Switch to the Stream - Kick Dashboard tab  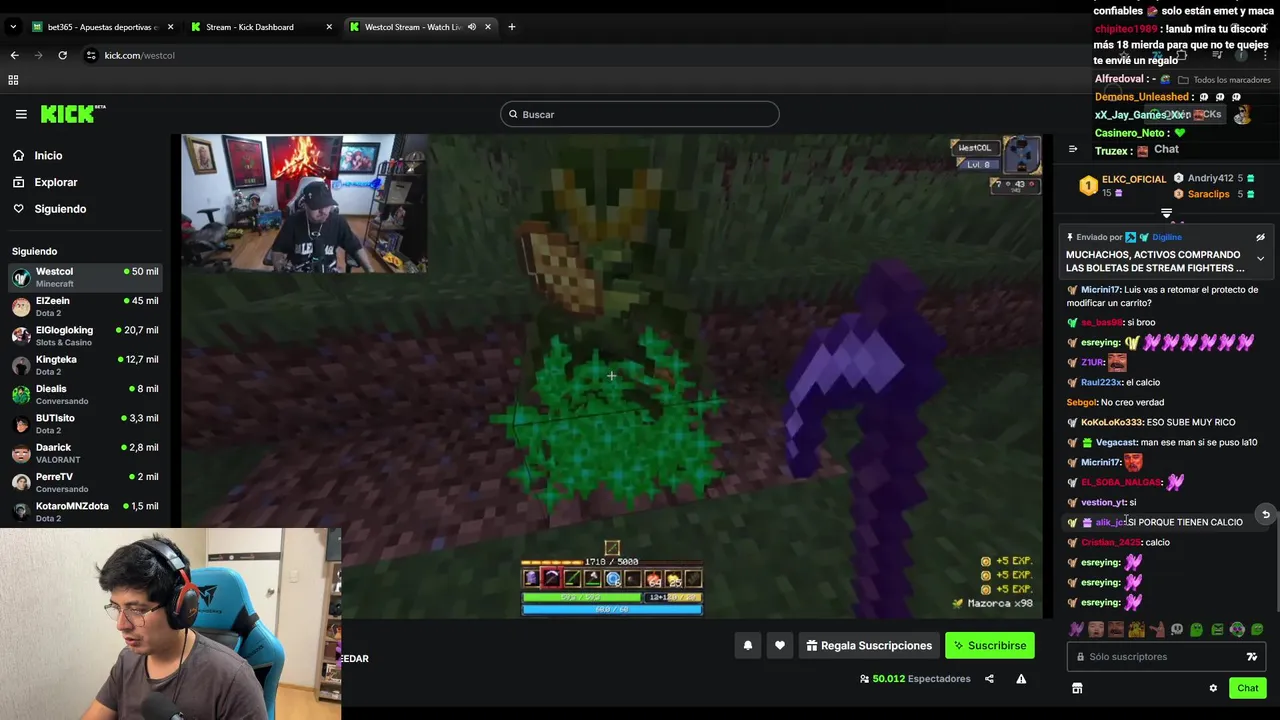(x=260, y=27)
